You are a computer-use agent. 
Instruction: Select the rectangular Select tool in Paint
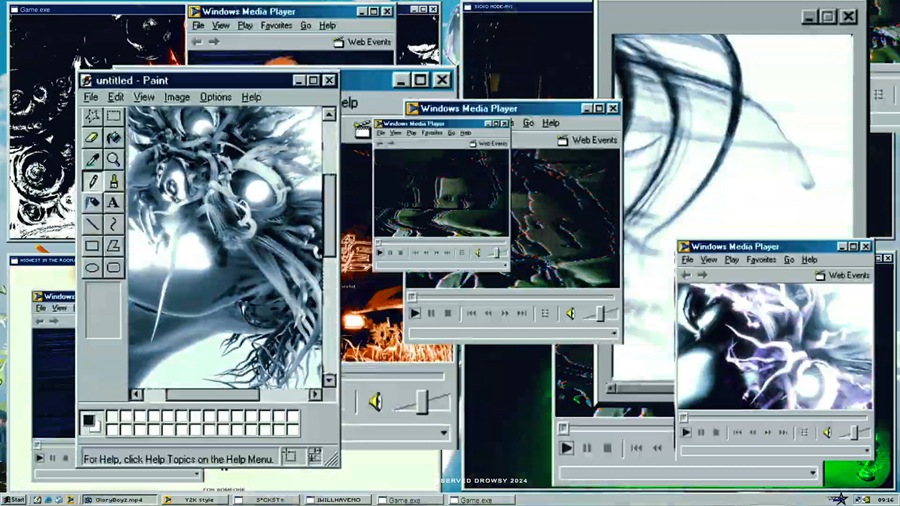(114, 116)
